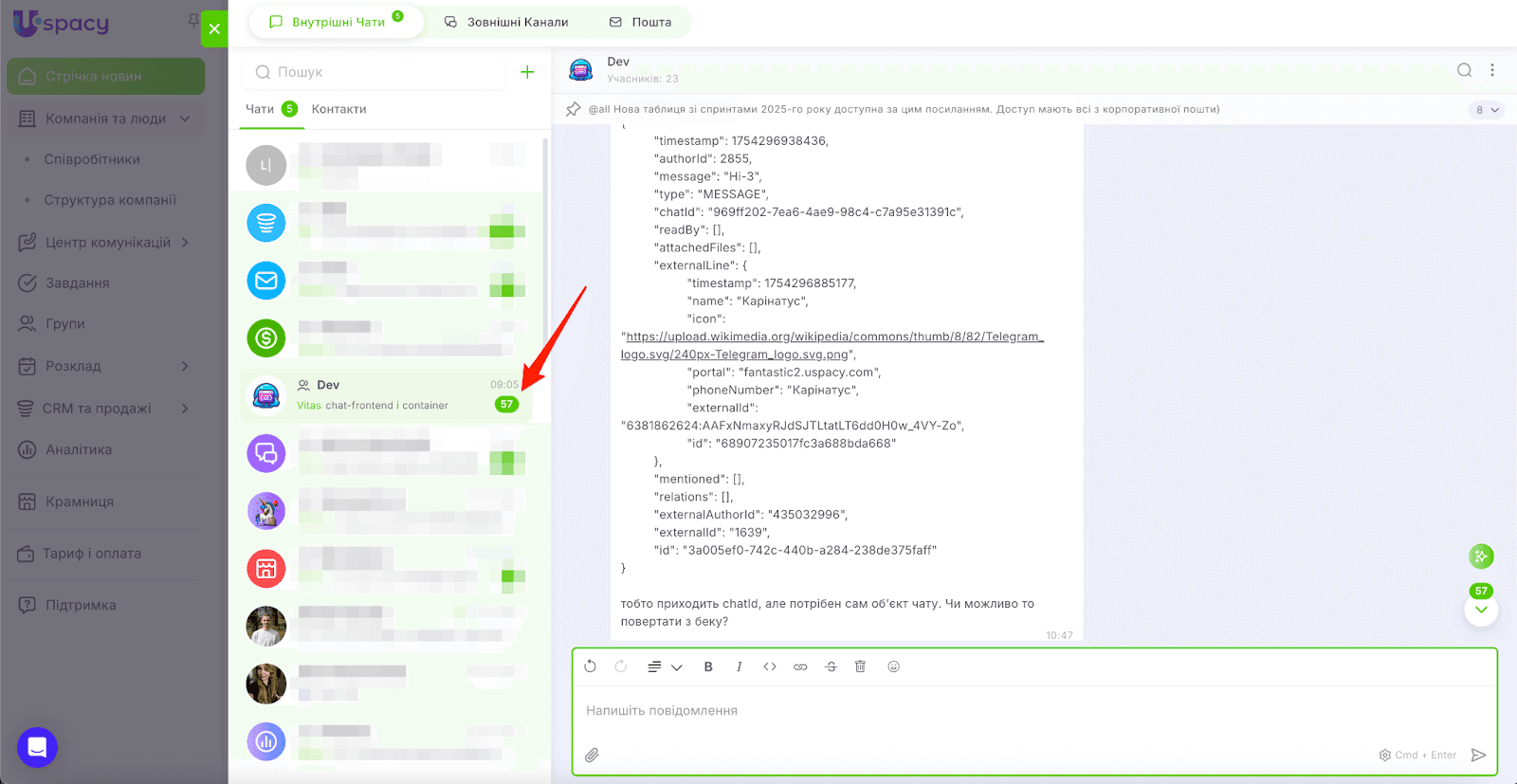Open the chat with the gray L avatar
This screenshot has height=784, width=1517.
pyautogui.click(x=386, y=165)
